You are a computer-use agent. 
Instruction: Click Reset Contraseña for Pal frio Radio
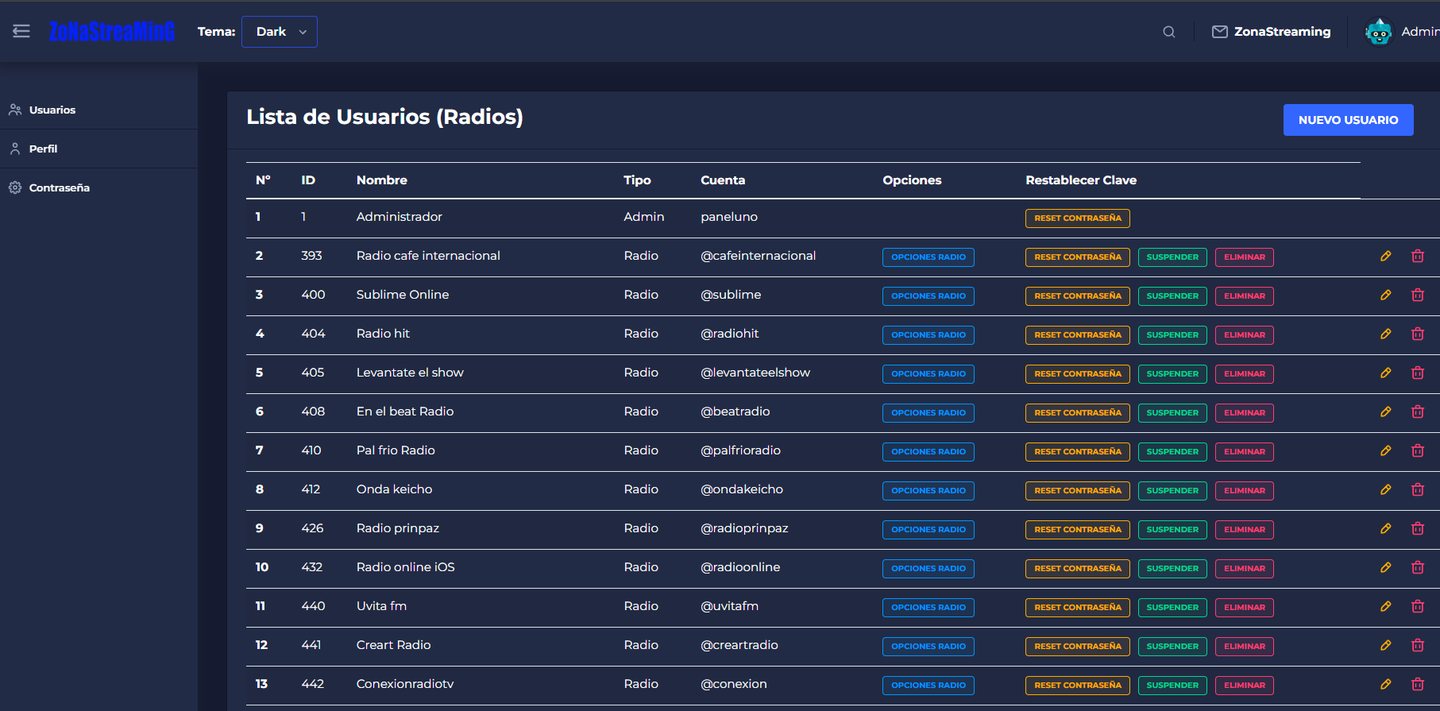tap(1077, 452)
